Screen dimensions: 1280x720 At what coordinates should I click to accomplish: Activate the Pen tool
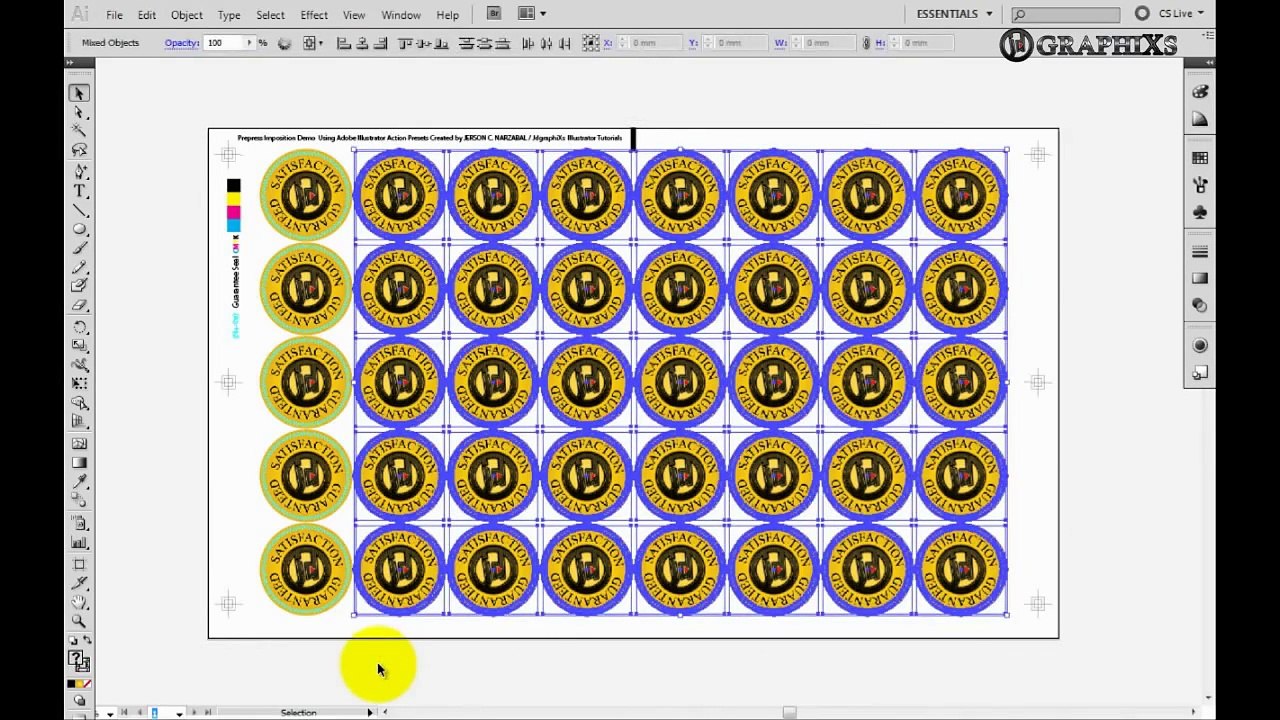(x=79, y=172)
